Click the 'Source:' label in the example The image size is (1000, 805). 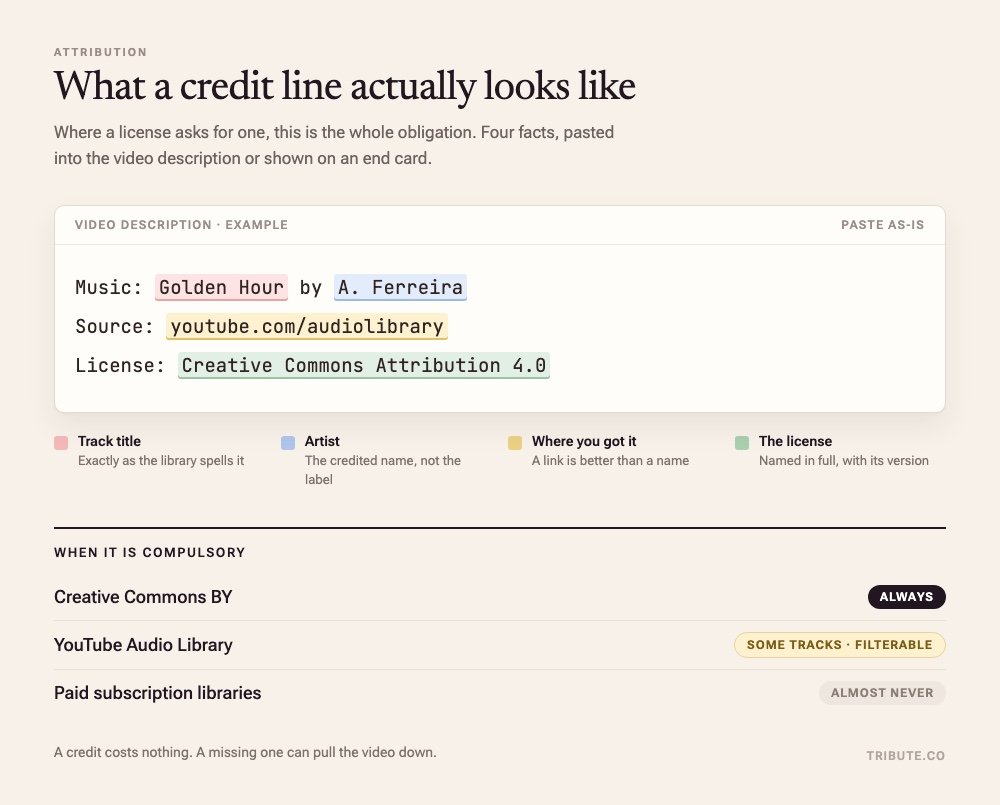[x=114, y=327]
